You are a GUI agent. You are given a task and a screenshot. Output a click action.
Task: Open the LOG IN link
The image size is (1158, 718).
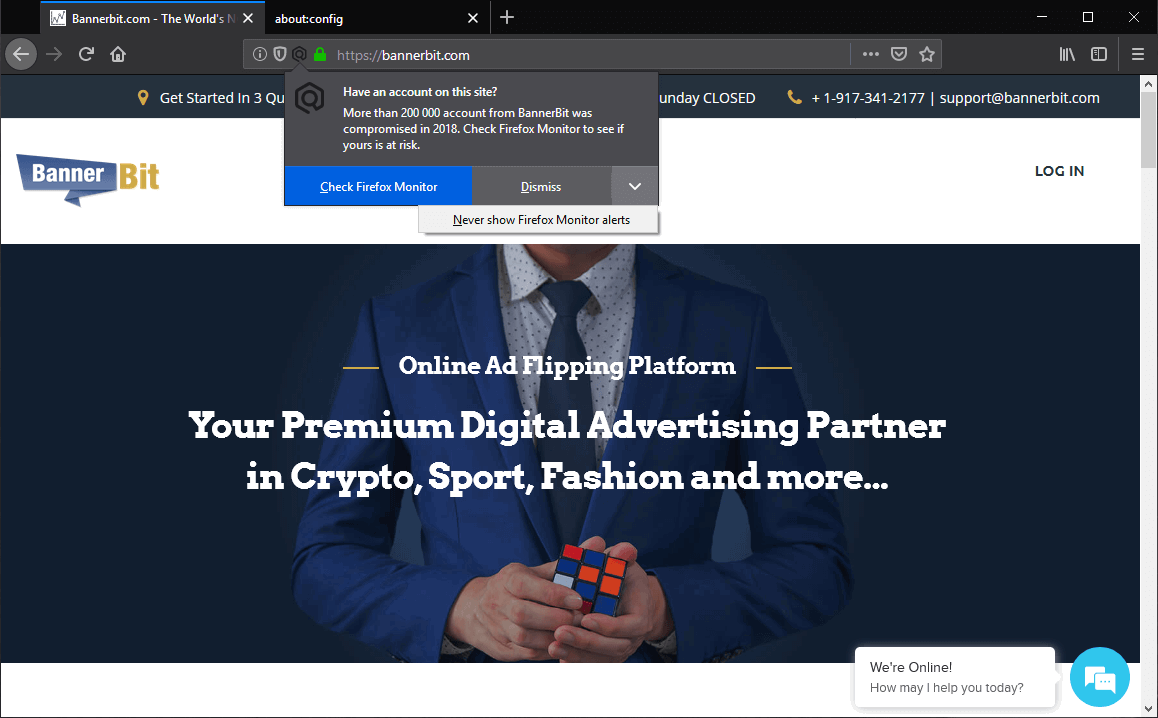(1059, 171)
